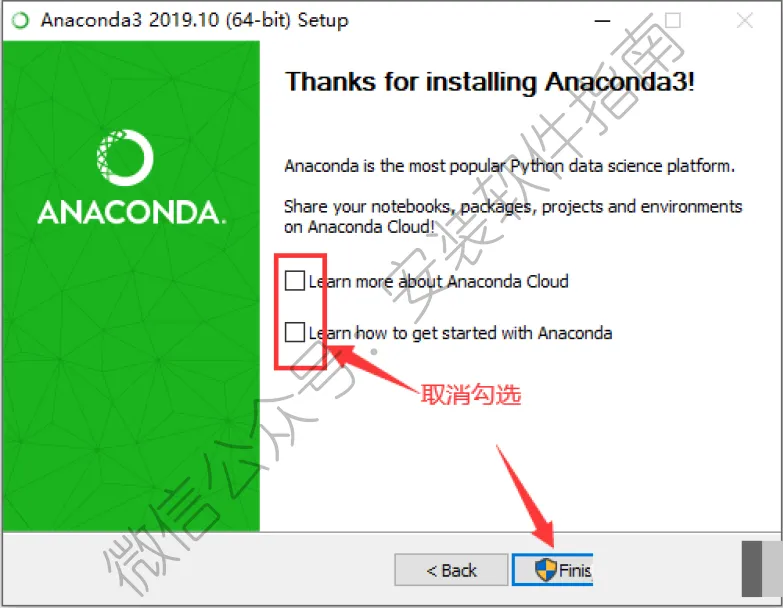This screenshot has width=783, height=608.
Task: Click the 'Anaconda3 2019.10 (64-bit) Setup' title text
Action: click(194, 20)
